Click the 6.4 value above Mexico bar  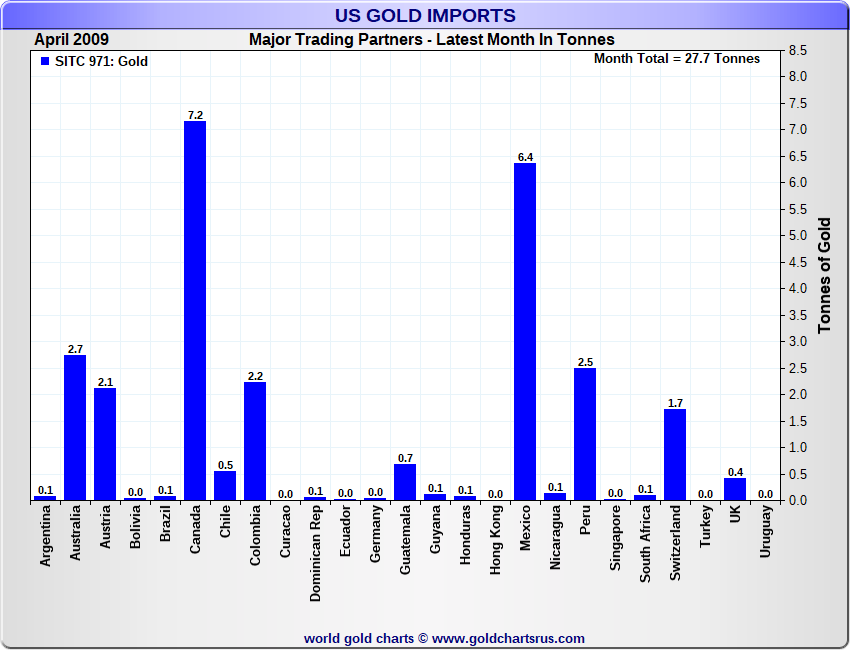[x=525, y=157]
